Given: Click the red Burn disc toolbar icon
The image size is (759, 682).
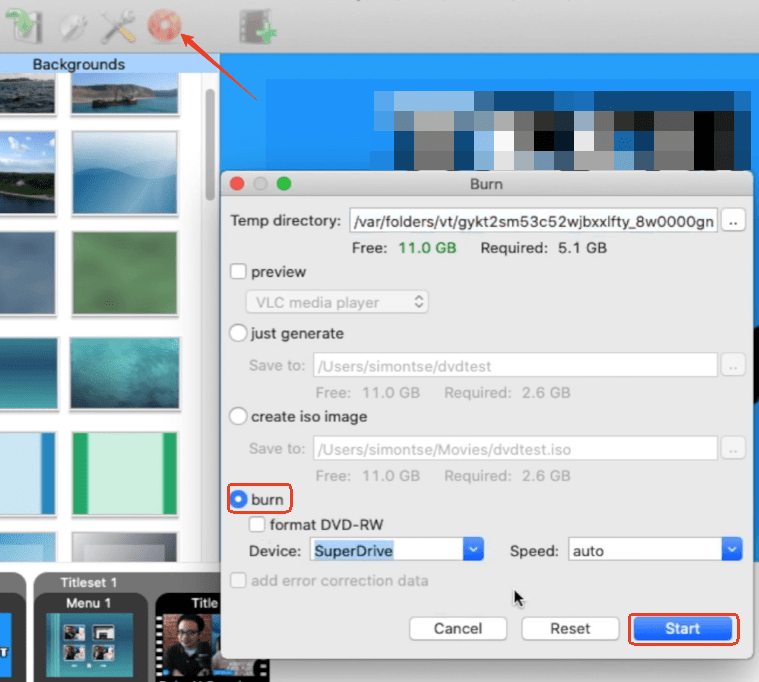Looking at the screenshot, I should point(163,25).
